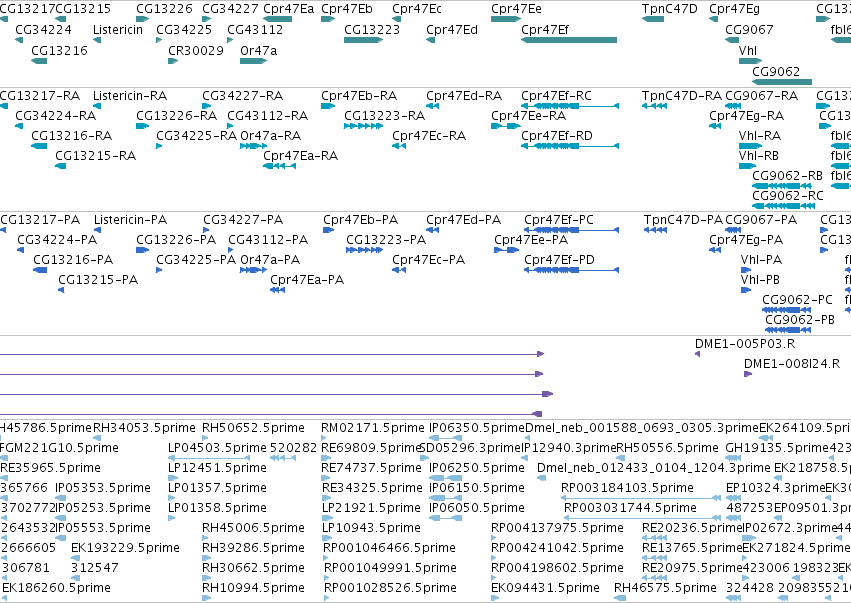
Task: Select EST RP003184103.5prime
Action: coord(641,498)
